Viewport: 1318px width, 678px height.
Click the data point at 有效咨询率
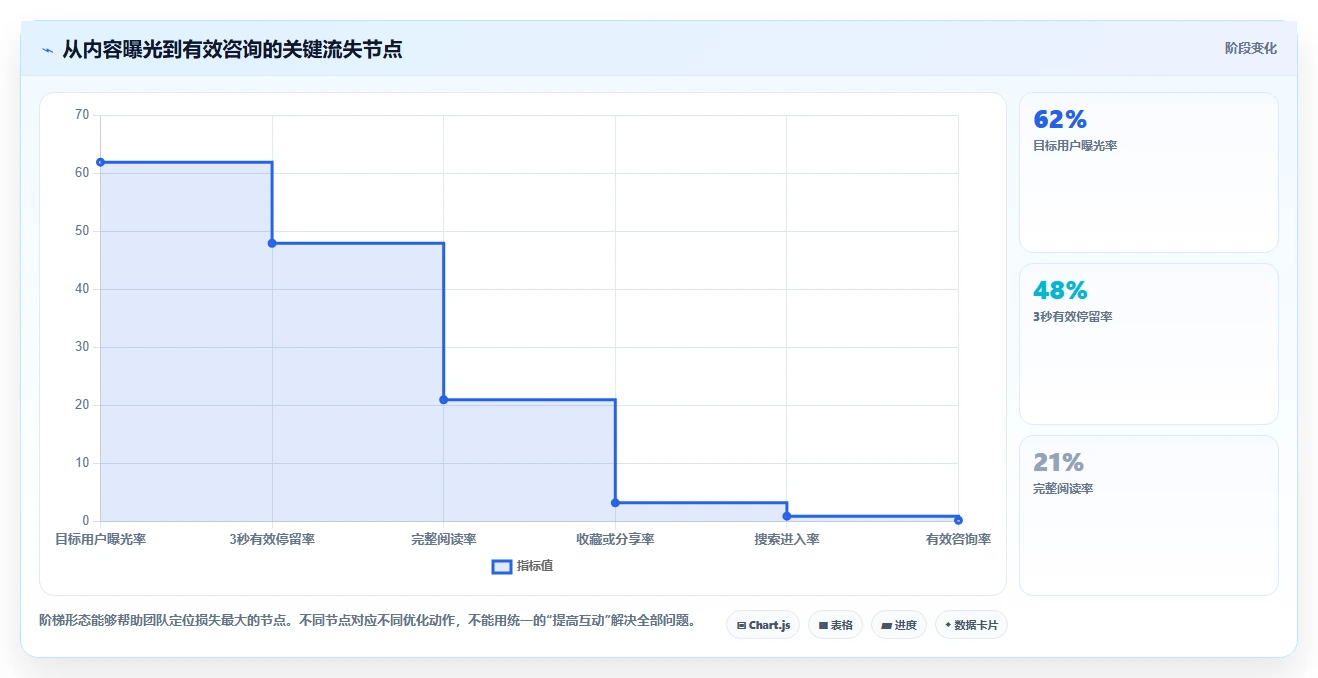coord(958,520)
